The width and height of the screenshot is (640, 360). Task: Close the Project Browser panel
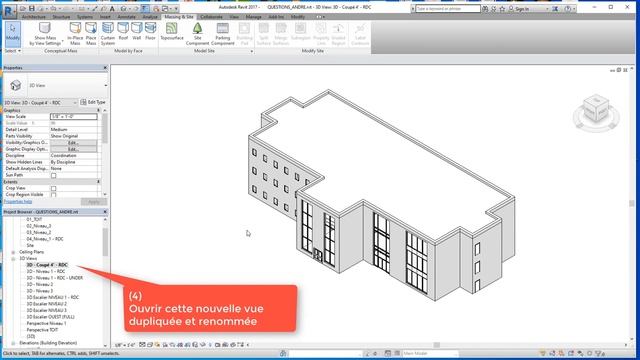[105, 212]
